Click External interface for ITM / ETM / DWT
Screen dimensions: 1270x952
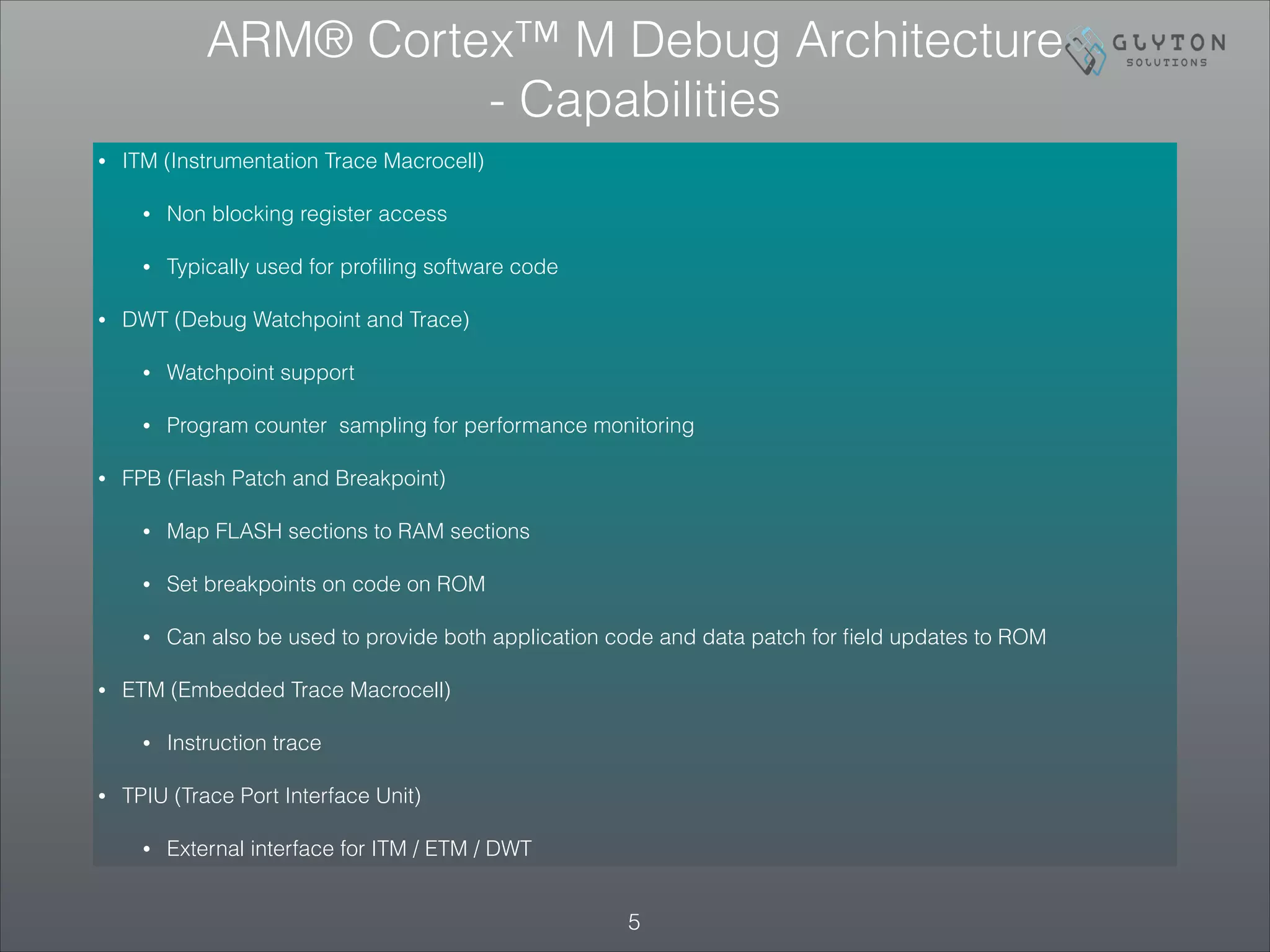click(349, 848)
